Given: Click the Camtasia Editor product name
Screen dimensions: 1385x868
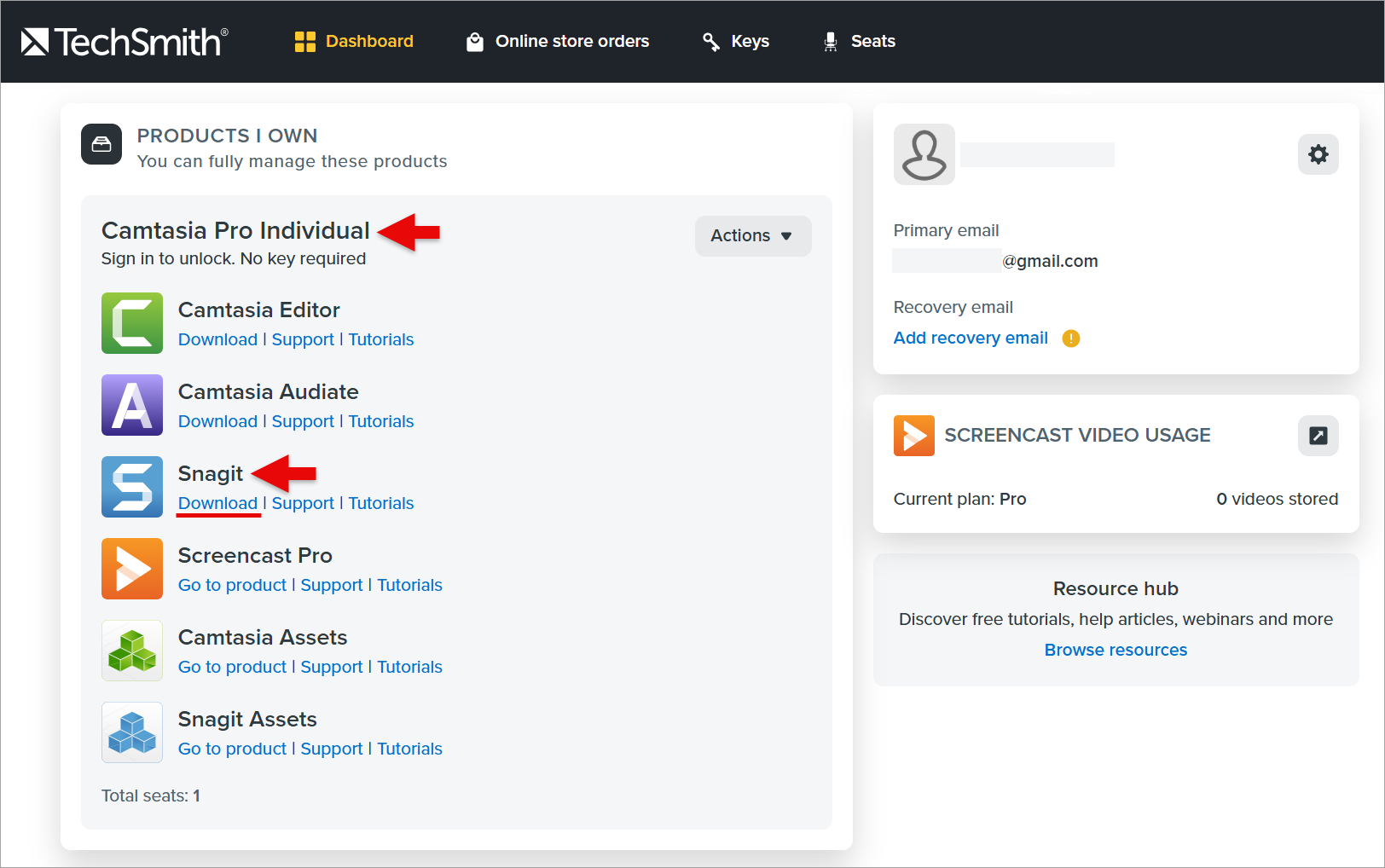Looking at the screenshot, I should pyautogui.click(x=259, y=310).
